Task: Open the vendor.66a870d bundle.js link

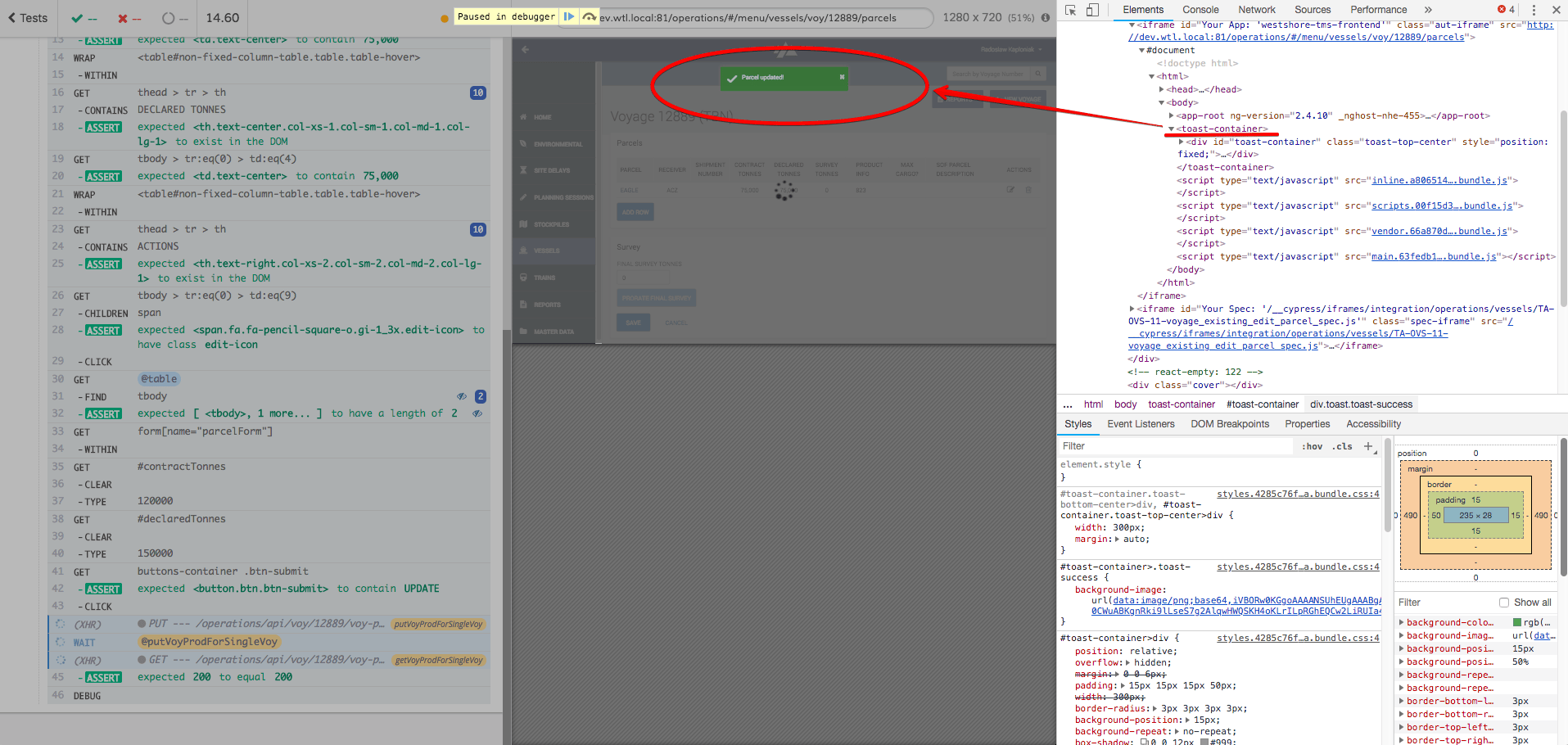Action: pos(1439,231)
